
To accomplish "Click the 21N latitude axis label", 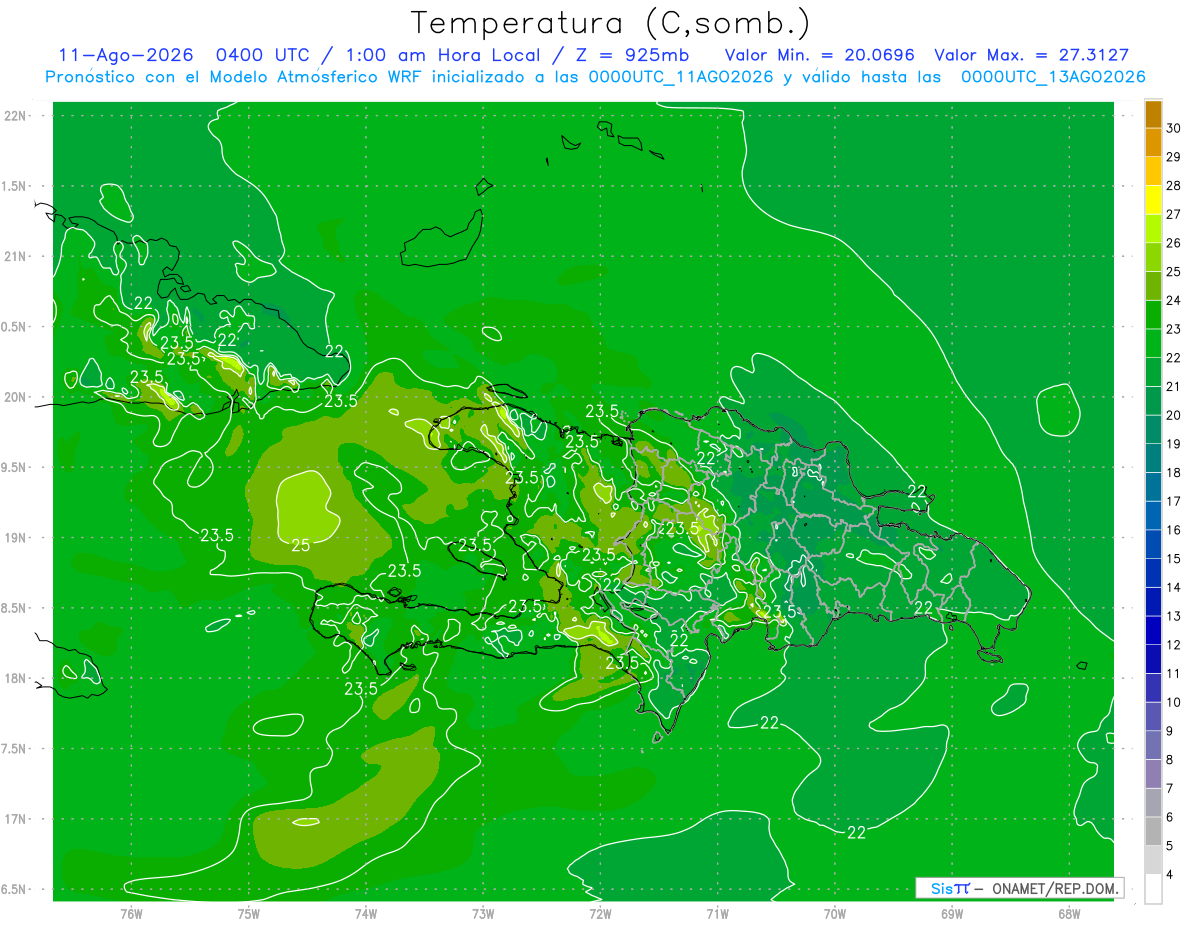I will pyautogui.click(x=17, y=257).
